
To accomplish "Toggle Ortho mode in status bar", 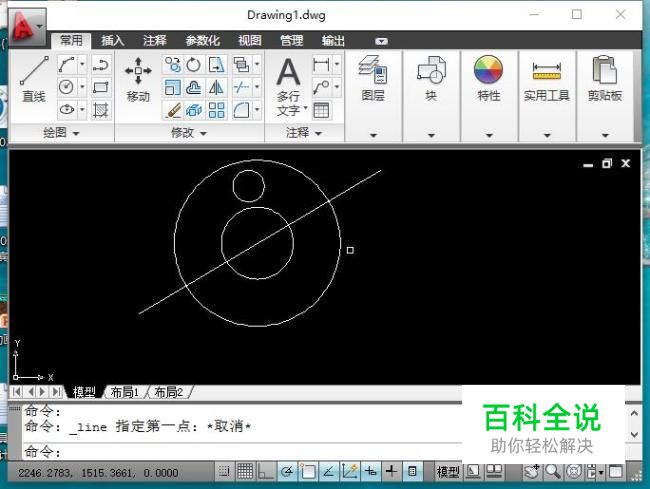I will pos(265,472).
